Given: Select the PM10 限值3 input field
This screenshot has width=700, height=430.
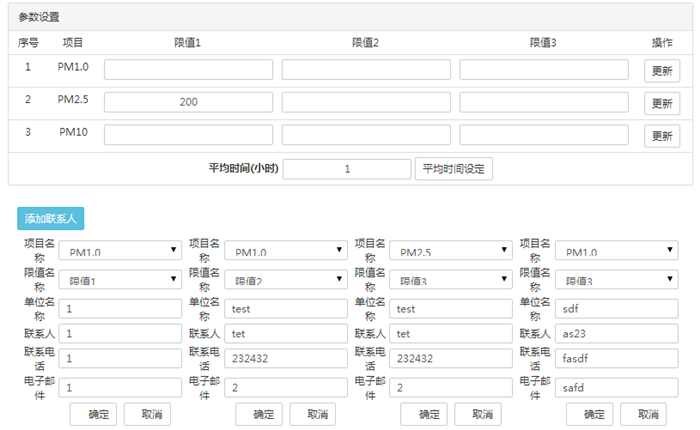Looking at the screenshot, I should click(544, 135).
